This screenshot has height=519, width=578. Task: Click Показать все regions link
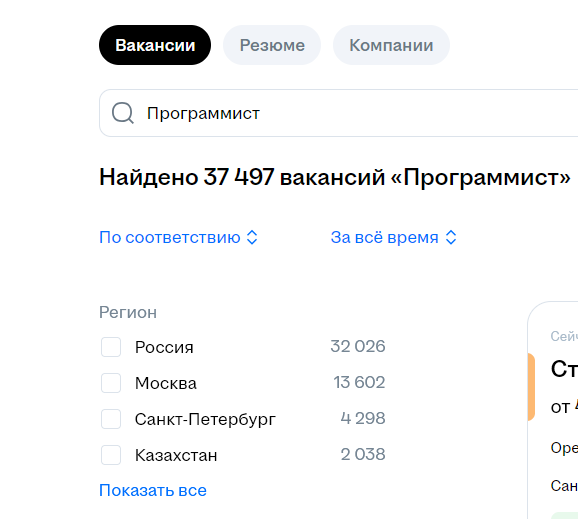pos(153,491)
